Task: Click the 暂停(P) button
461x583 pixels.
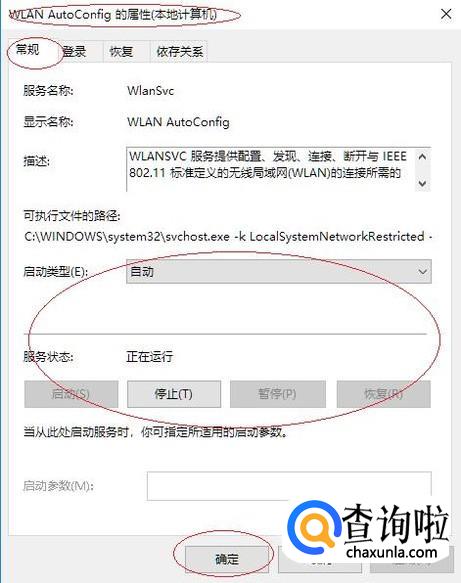Action: pos(278,394)
